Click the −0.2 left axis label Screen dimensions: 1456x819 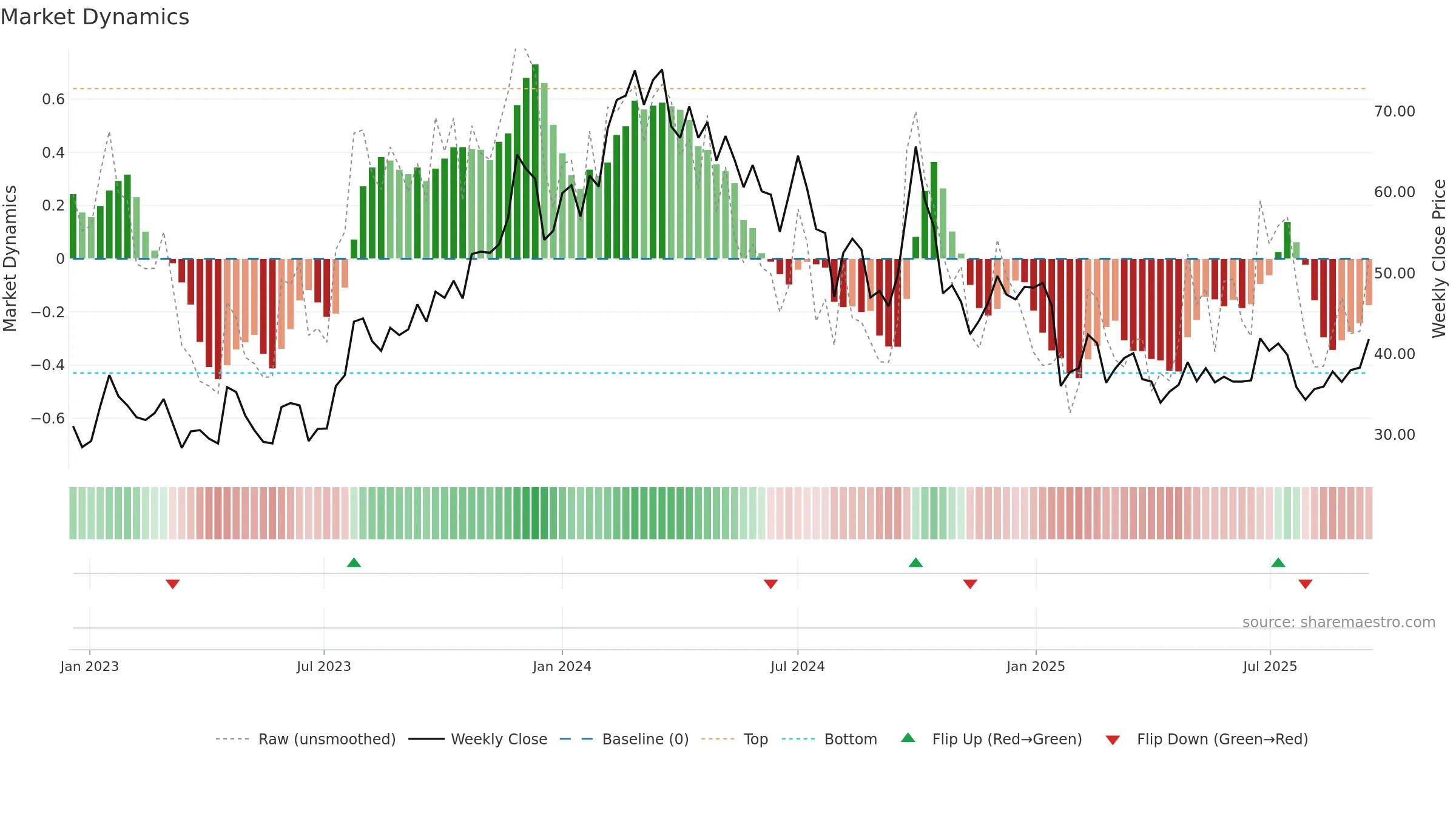tap(48, 312)
